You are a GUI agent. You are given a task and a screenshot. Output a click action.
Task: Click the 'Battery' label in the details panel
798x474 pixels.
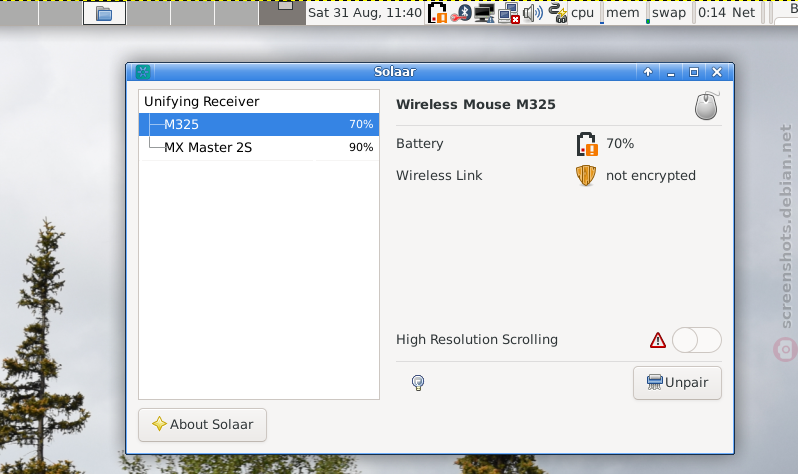tap(420, 144)
